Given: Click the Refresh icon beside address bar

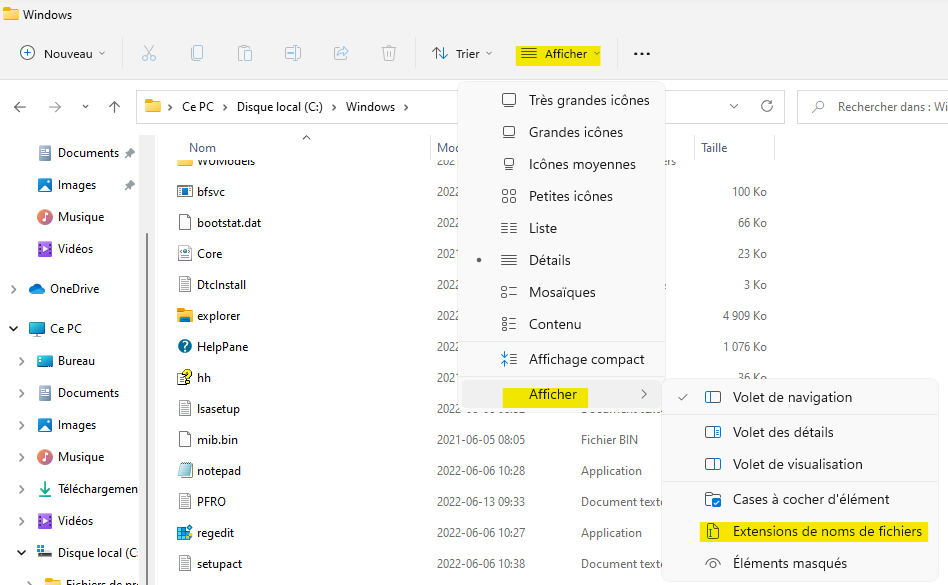Looking at the screenshot, I should pyautogui.click(x=767, y=106).
